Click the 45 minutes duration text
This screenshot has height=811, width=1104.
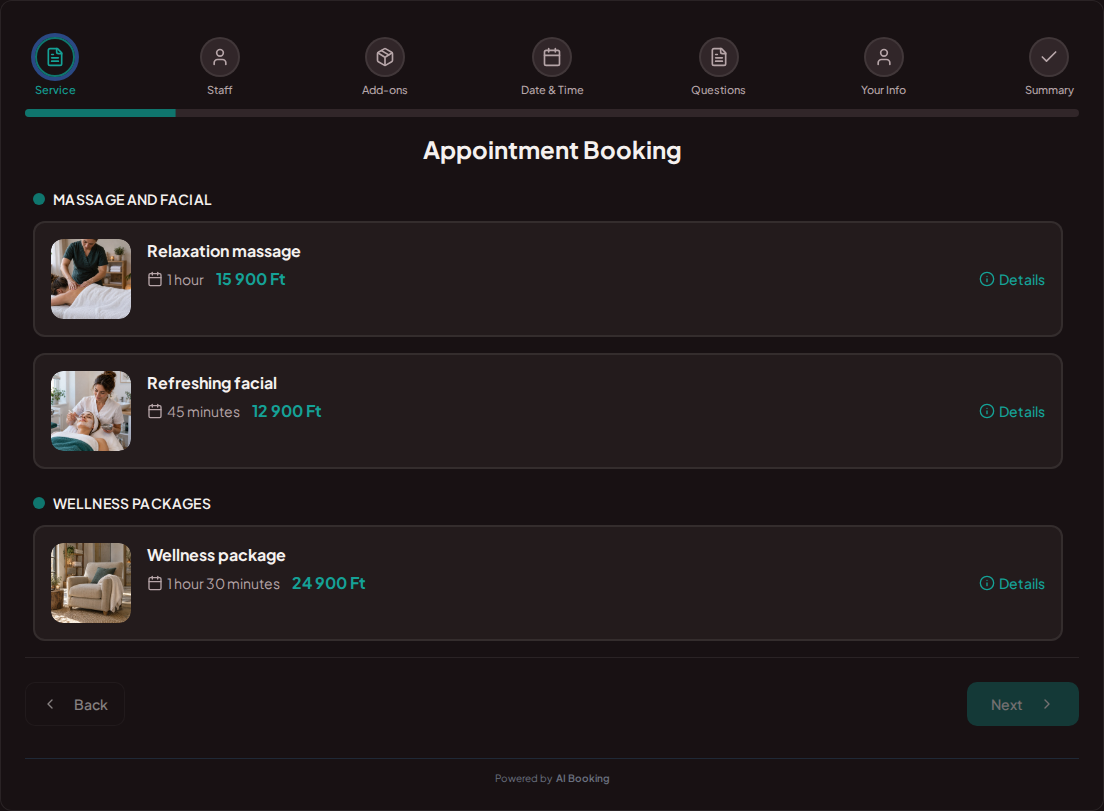click(x=203, y=412)
